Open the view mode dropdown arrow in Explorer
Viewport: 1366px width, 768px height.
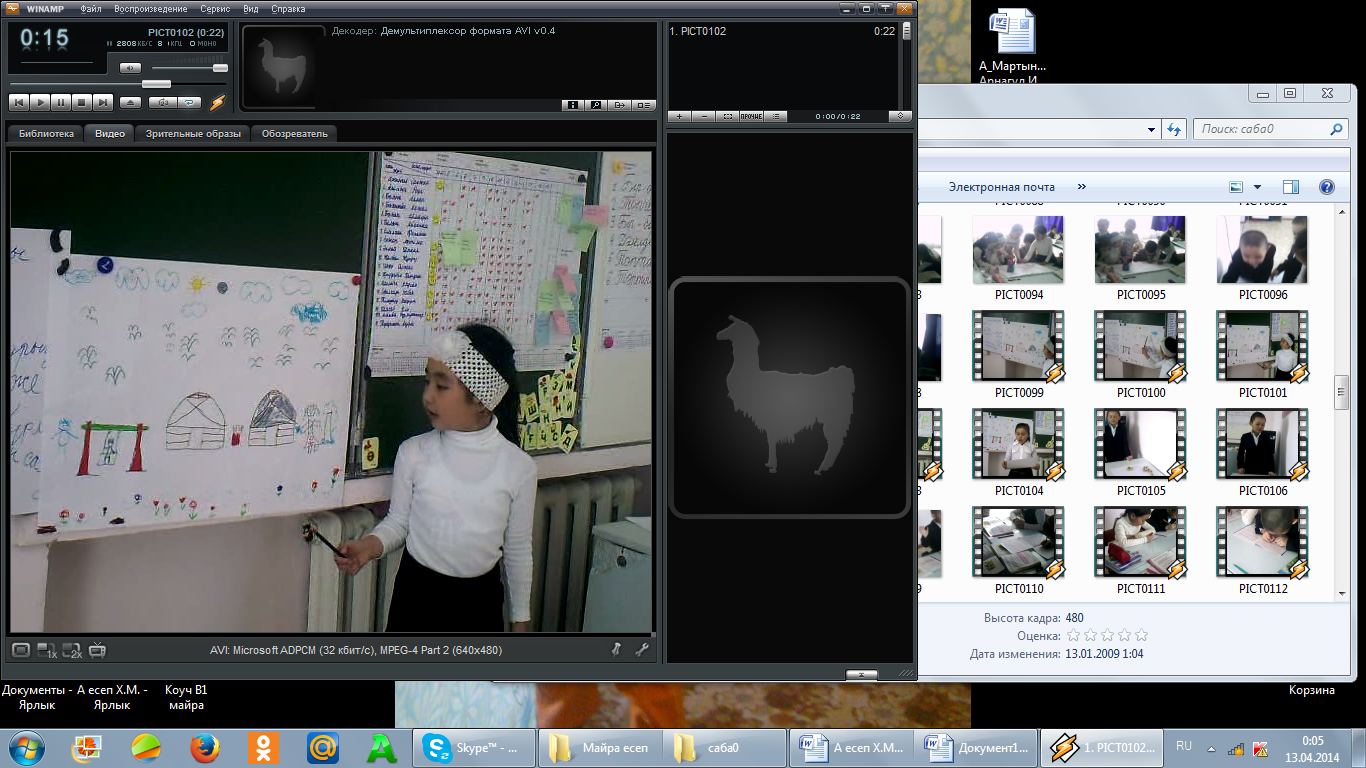coord(1258,187)
